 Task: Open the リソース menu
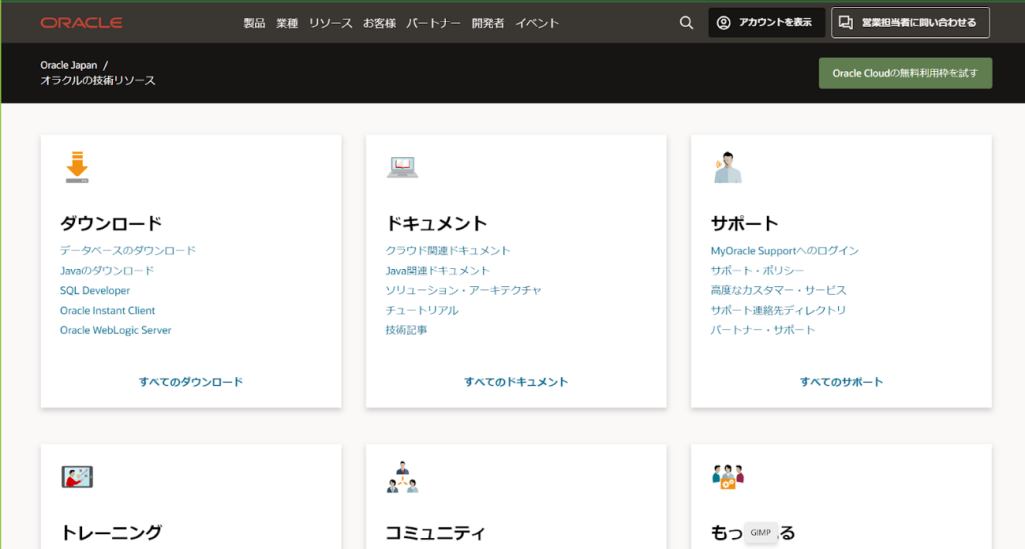331,23
